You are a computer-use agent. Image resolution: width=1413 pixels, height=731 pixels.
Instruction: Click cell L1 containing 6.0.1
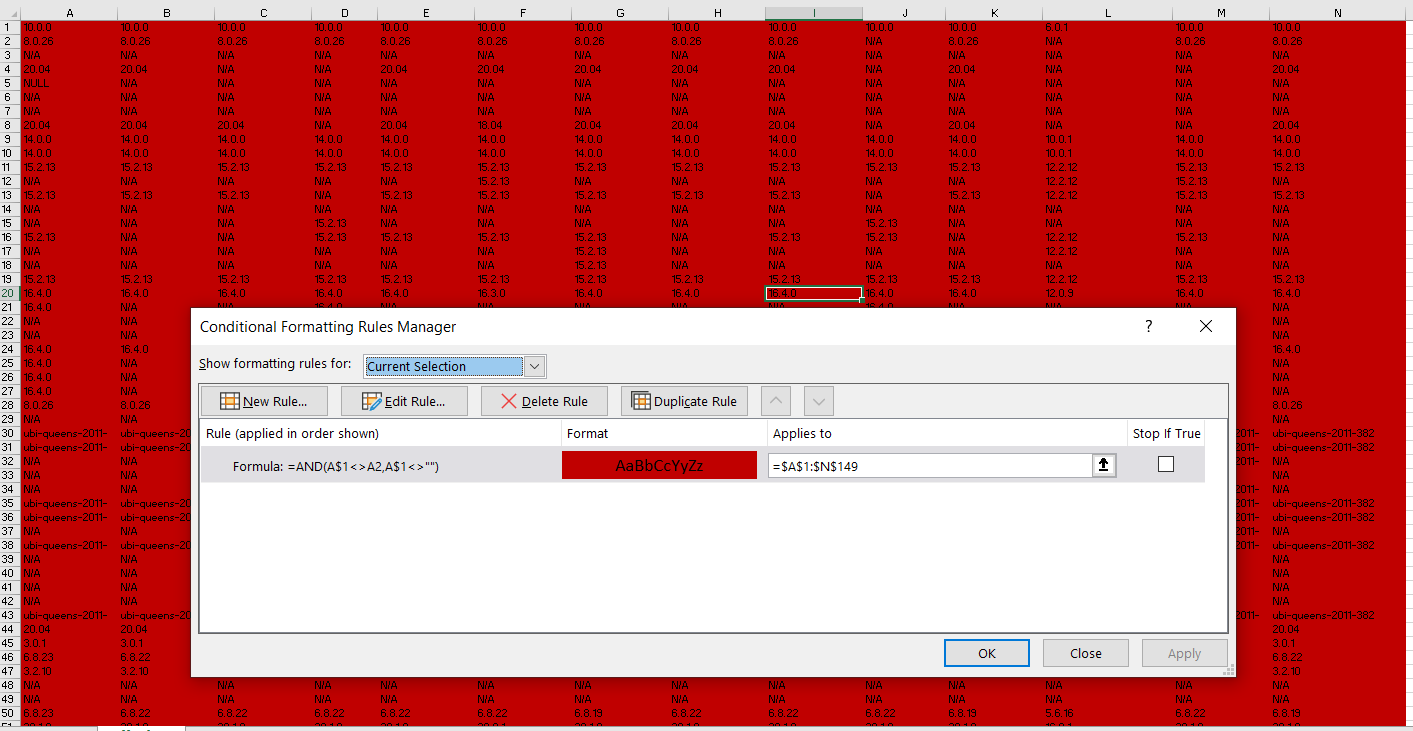pyautogui.click(x=1107, y=27)
